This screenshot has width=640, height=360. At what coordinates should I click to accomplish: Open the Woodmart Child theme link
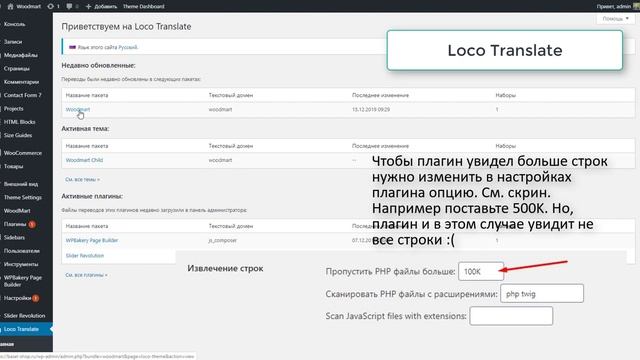[84, 160]
